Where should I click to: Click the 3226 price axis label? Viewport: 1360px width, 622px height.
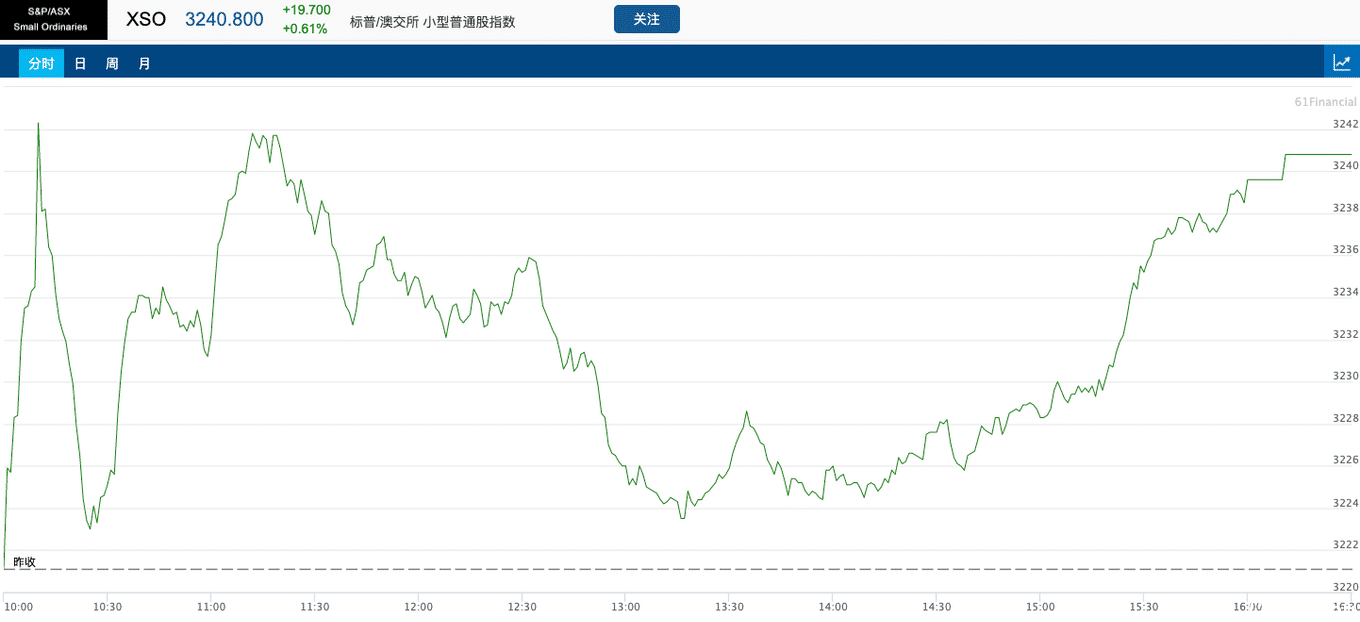click(x=1346, y=460)
